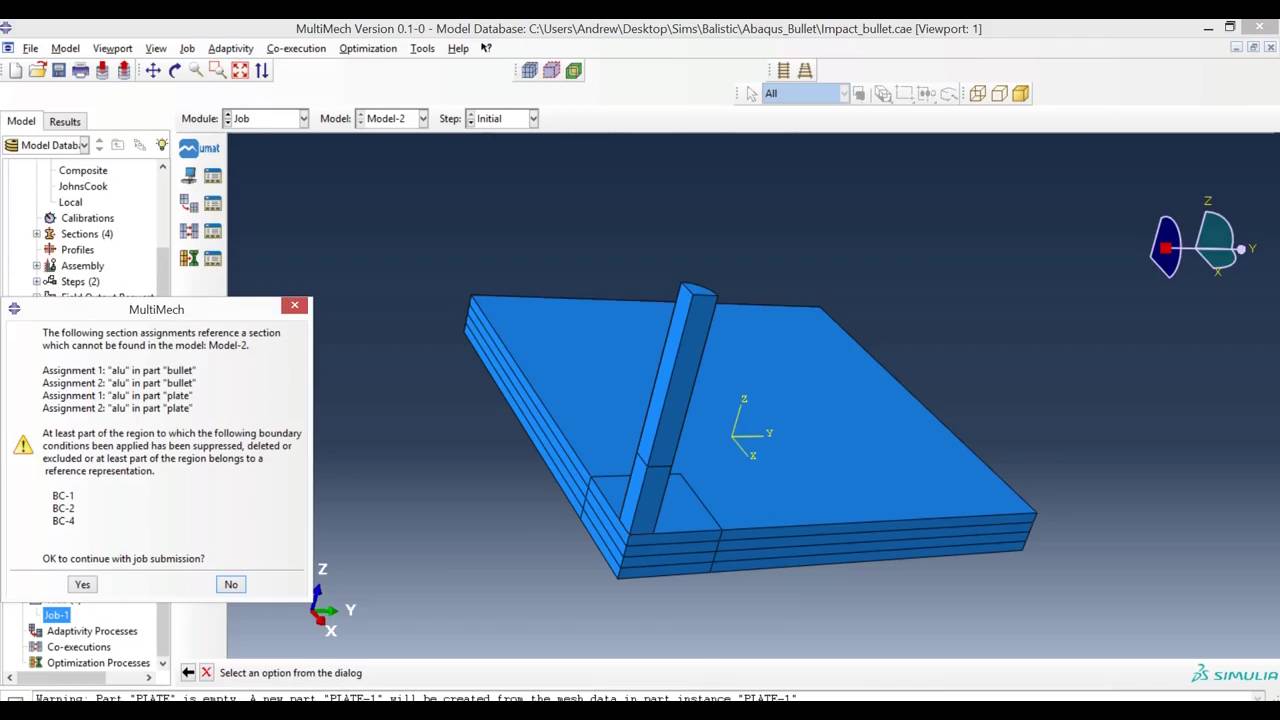Open a model database with folder icon
Viewport: 1280px width, 720px height.
click(x=37, y=70)
